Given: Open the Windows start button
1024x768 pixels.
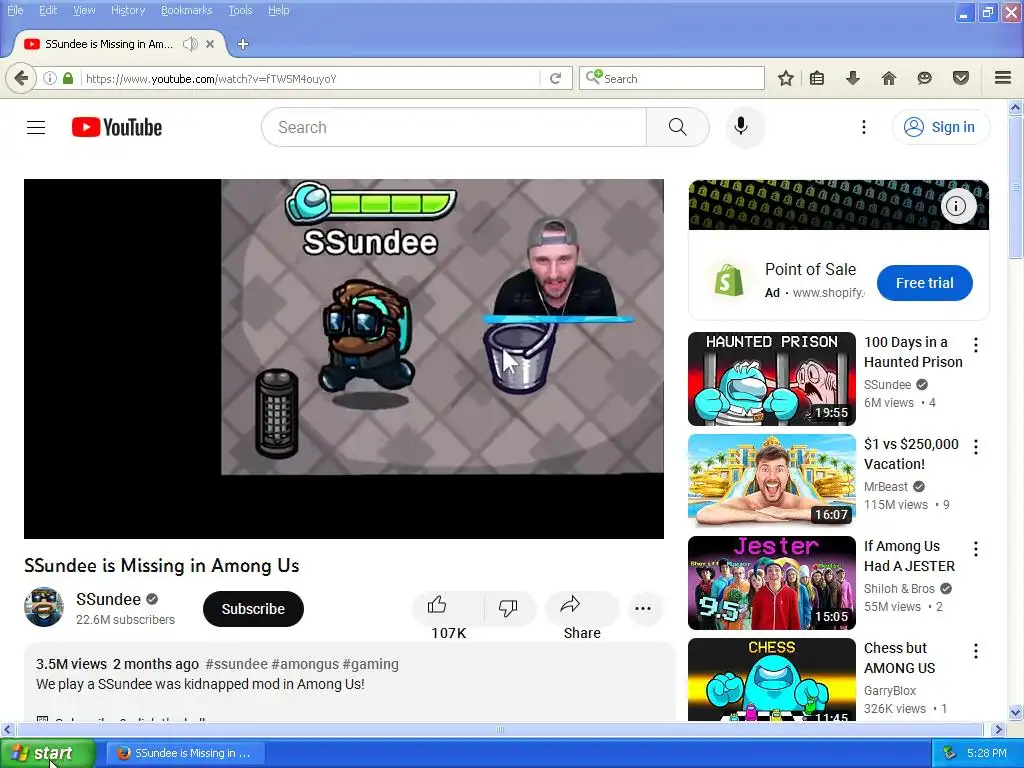Looking at the screenshot, I should coord(47,753).
